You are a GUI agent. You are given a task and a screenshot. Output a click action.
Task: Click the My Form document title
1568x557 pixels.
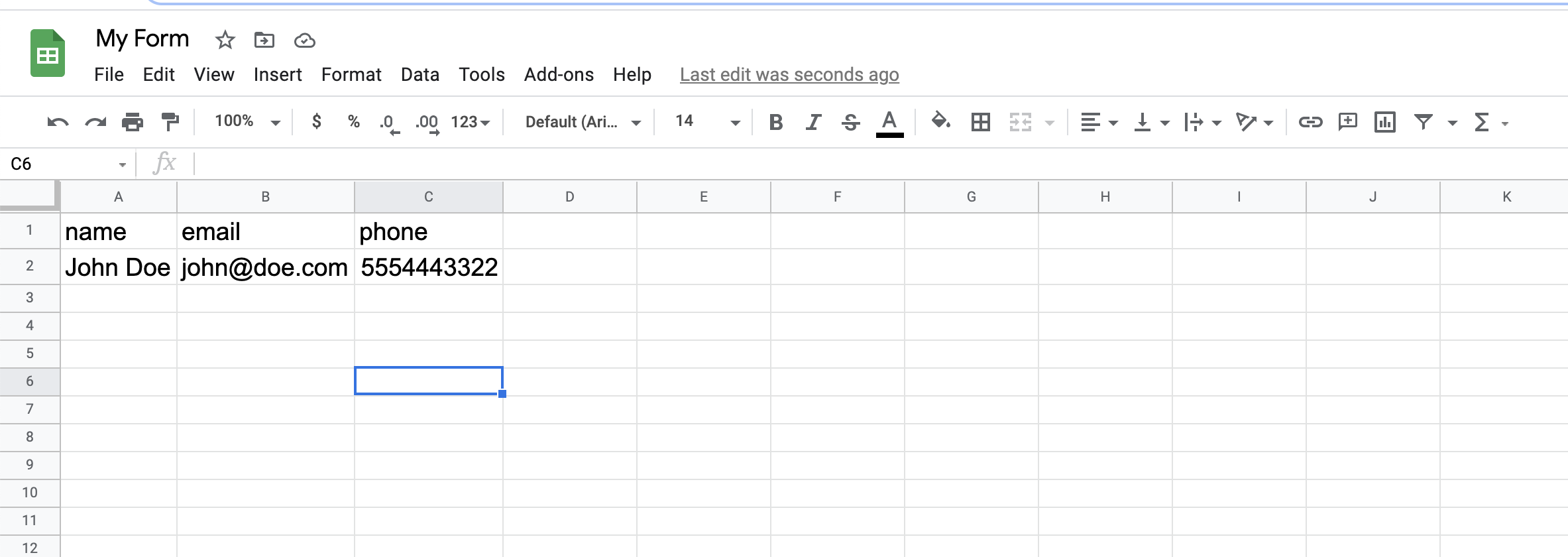pos(142,38)
